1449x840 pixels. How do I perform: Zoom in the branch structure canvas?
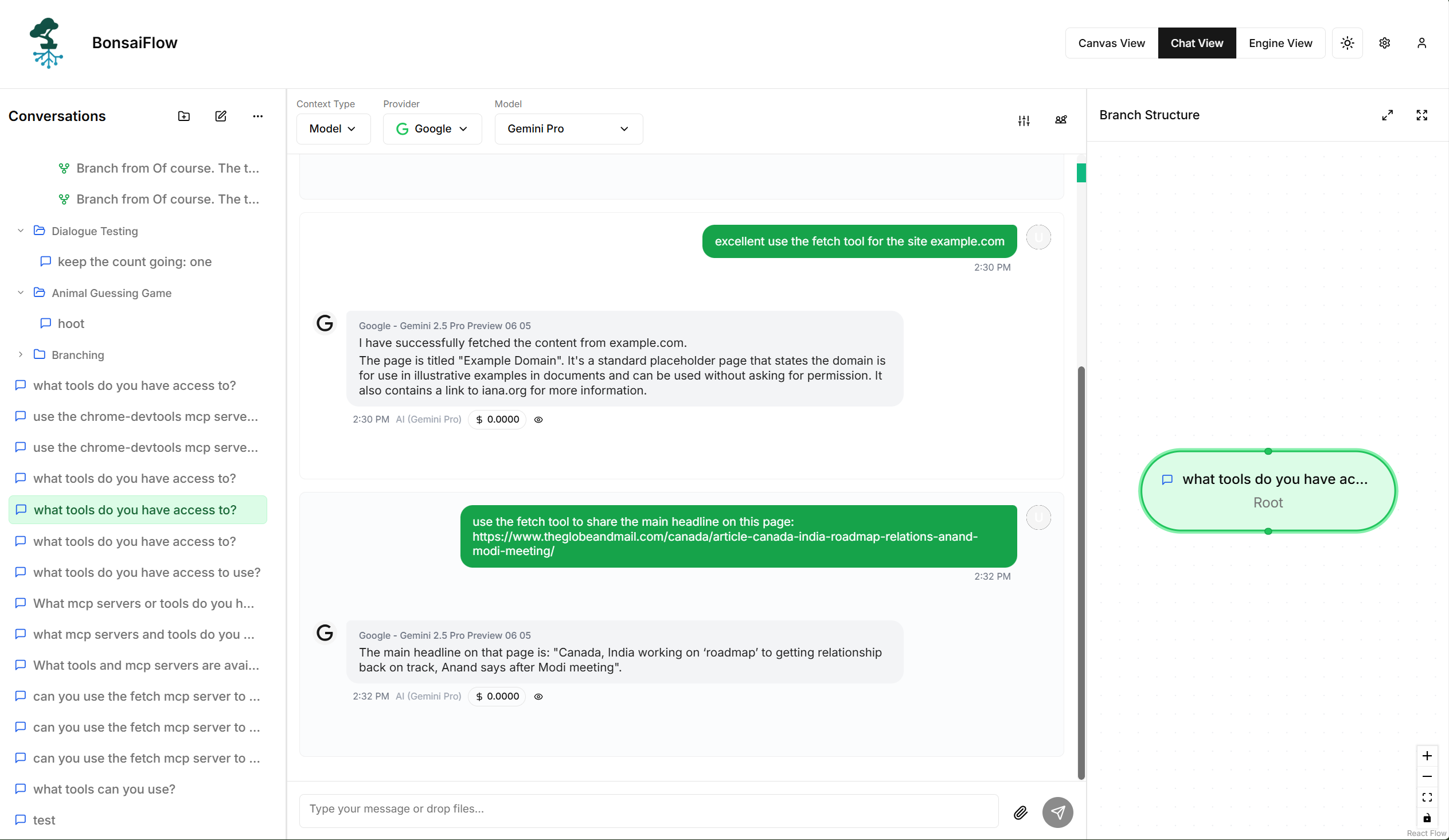[x=1427, y=756]
